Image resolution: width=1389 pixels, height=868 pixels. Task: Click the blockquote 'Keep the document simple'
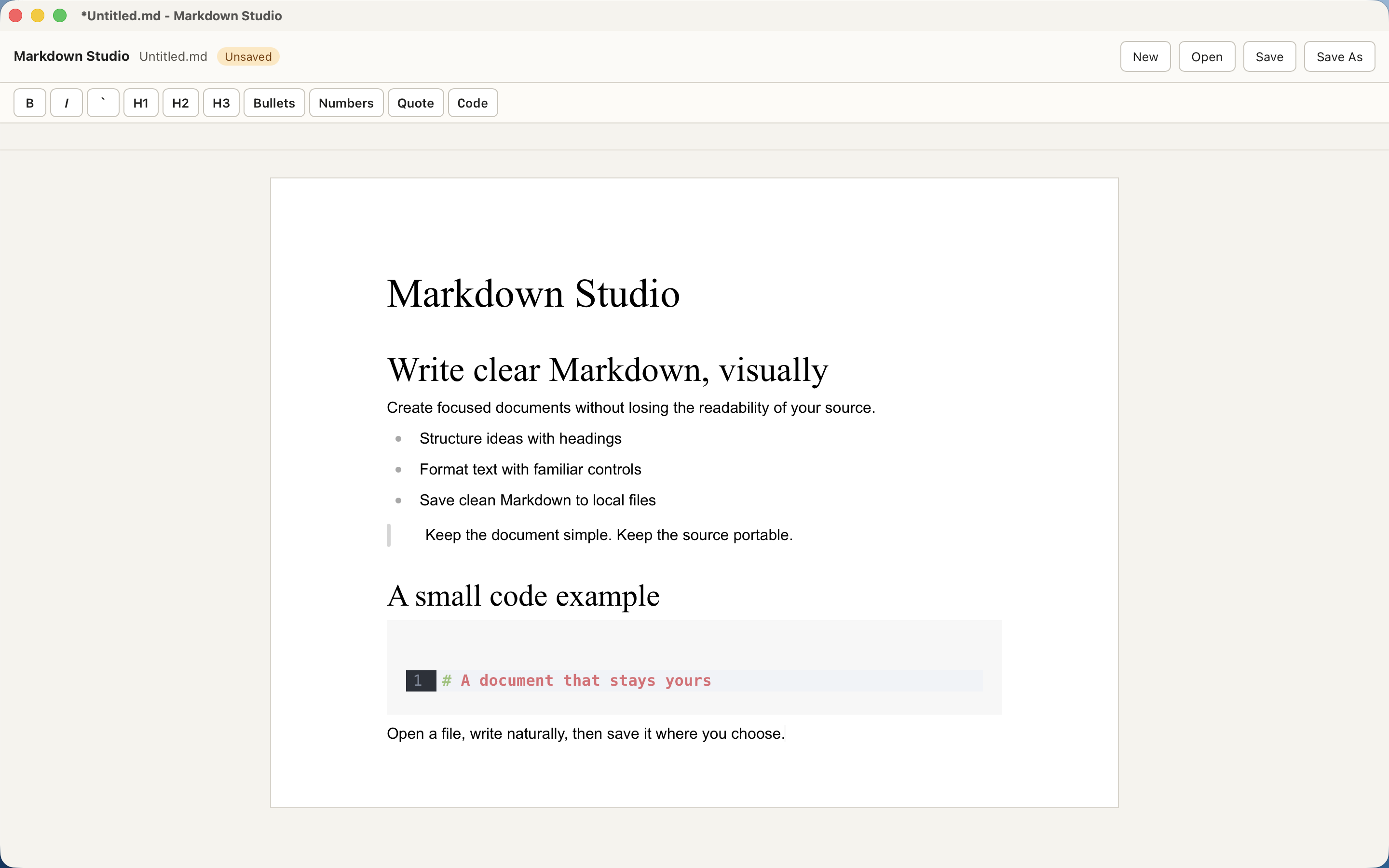(608, 535)
